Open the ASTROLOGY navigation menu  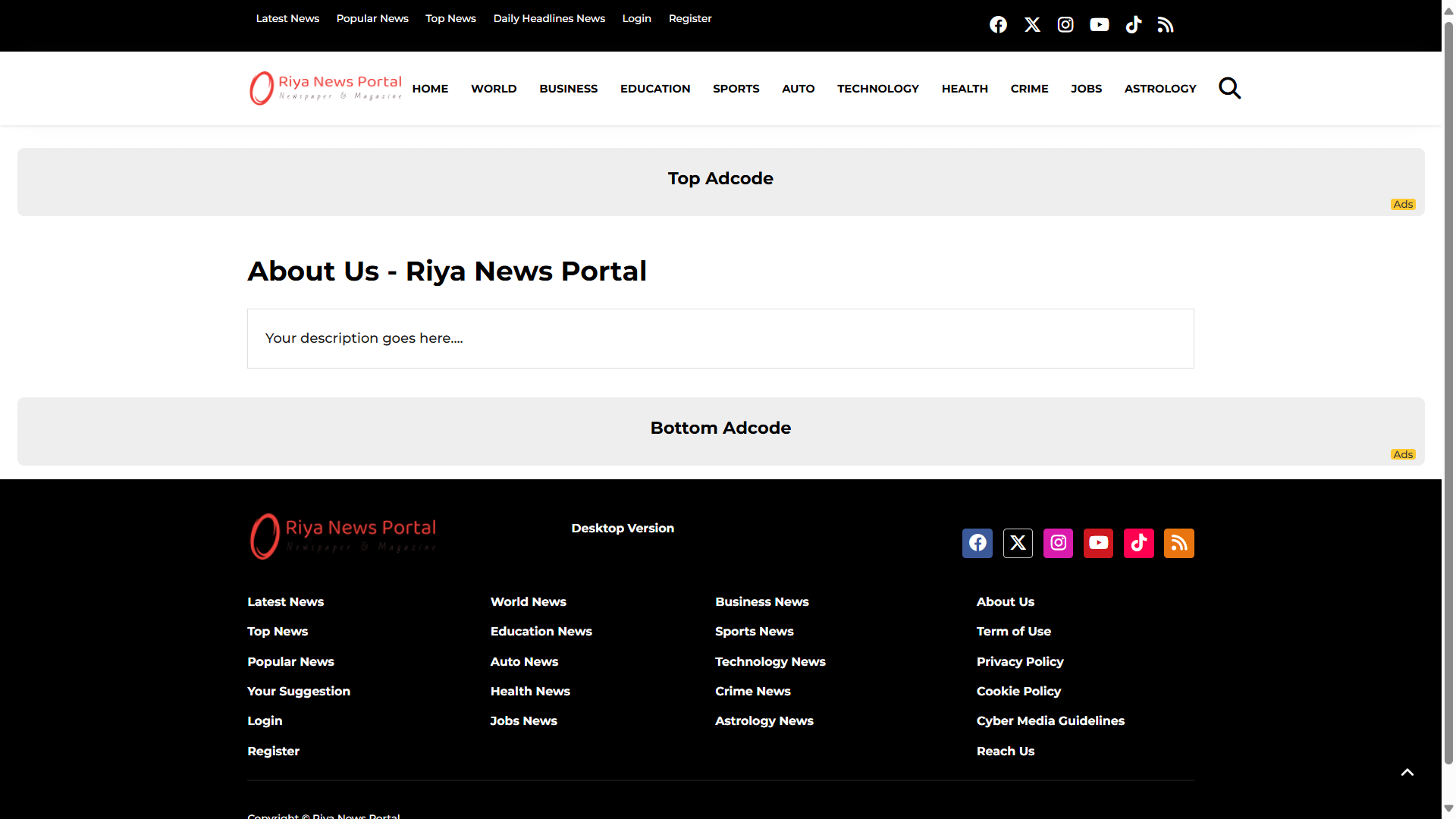(x=1159, y=89)
